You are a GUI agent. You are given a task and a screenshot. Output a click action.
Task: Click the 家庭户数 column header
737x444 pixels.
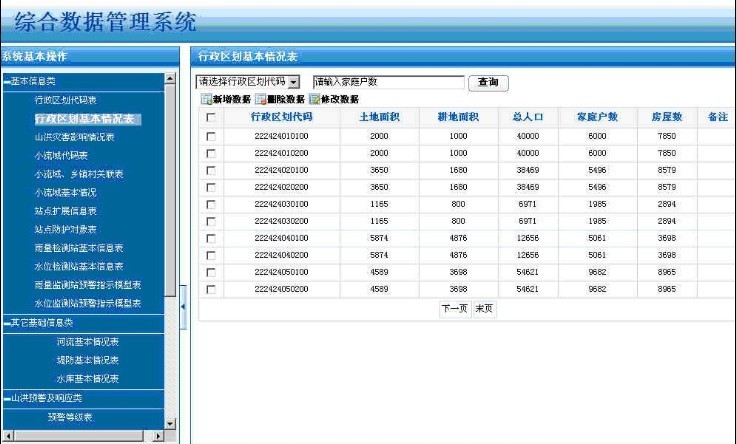597,117
